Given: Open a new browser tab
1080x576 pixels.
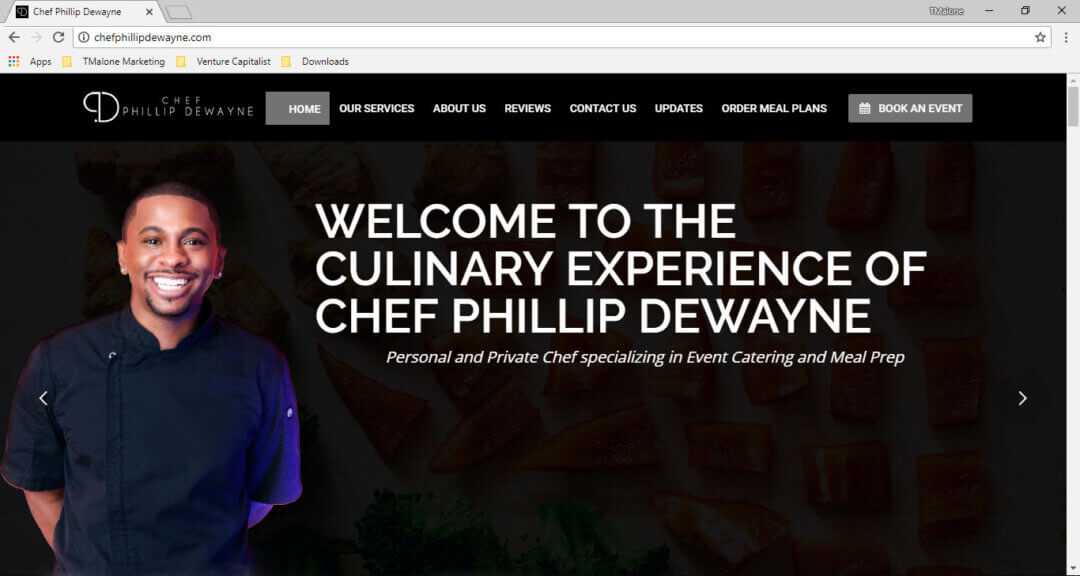Looking at the screenshot, I should pyautogui.click(x=178, y=12).
